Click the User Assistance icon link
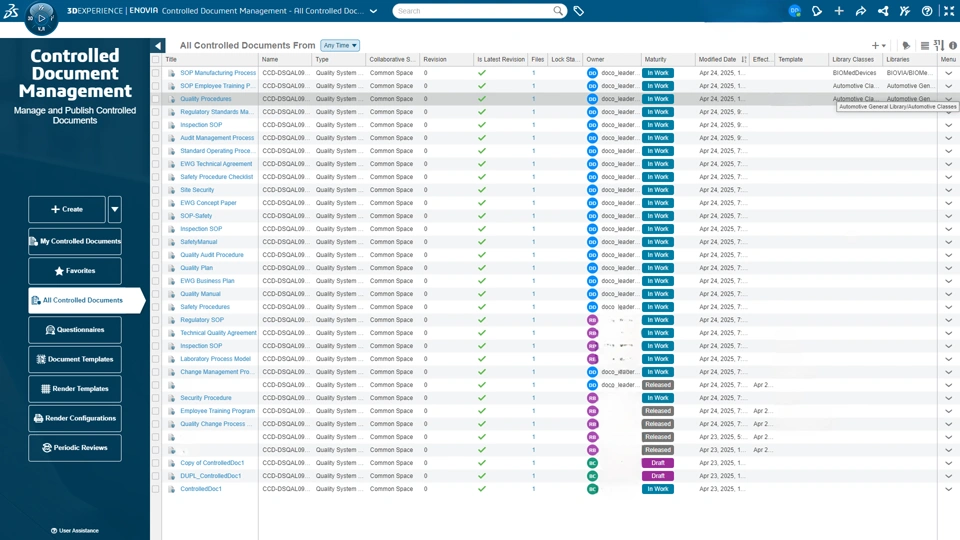The width and height of the screenshot is (960, 540). coord(75,531)
